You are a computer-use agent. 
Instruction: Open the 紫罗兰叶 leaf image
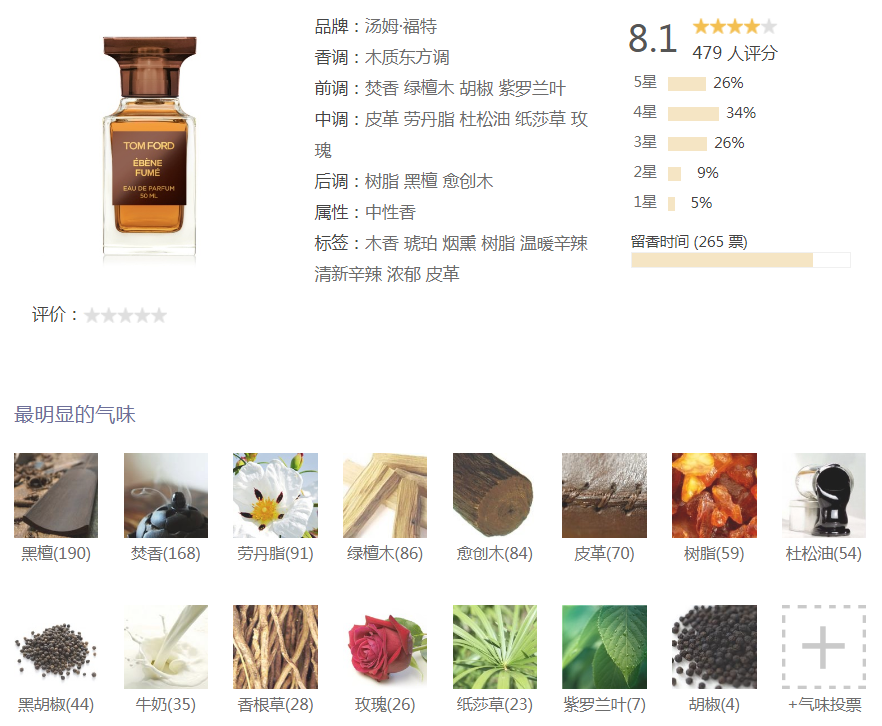(604, 647)
